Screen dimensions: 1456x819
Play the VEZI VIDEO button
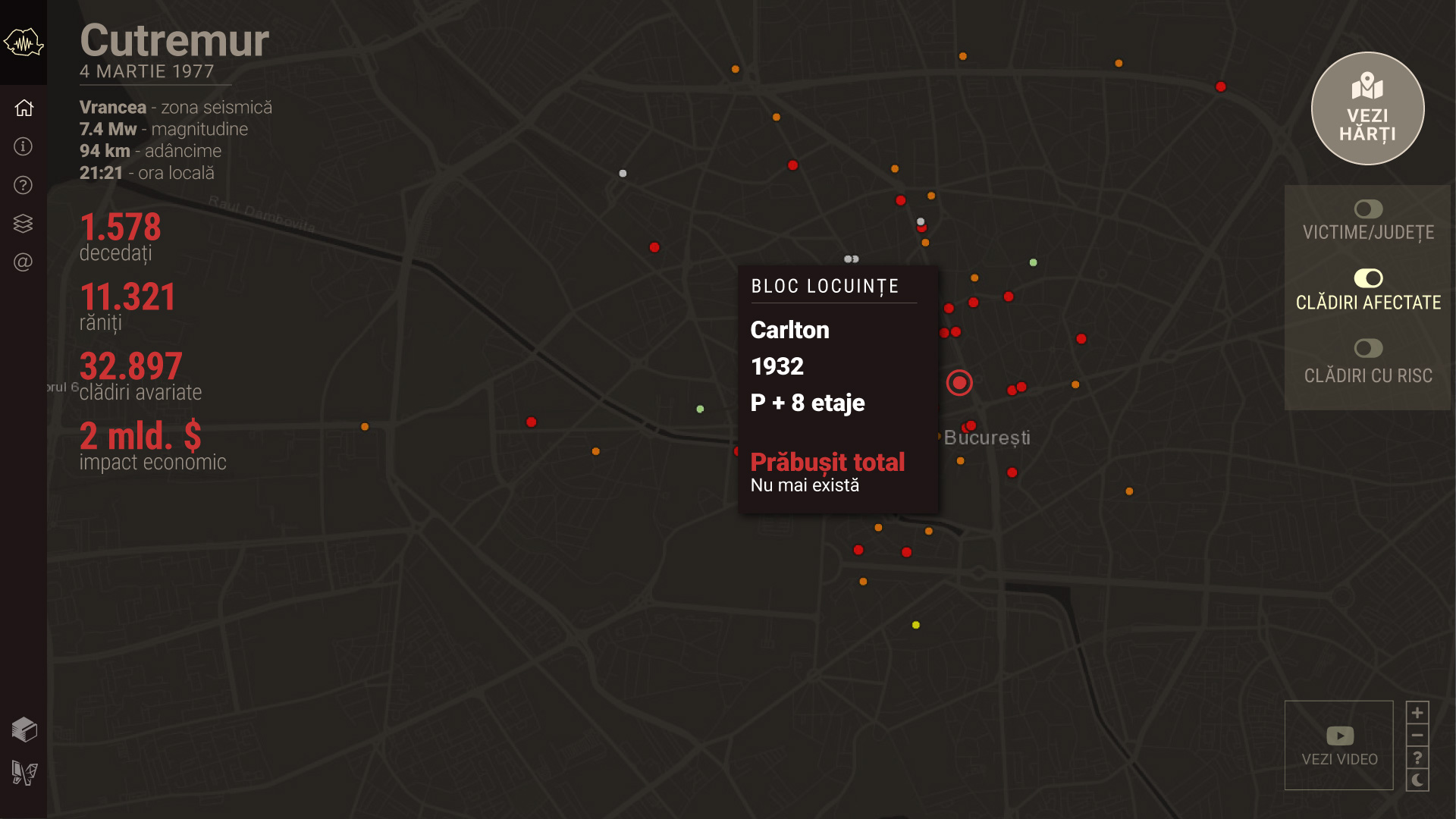pyautogui.click(x=1339, y=745)
